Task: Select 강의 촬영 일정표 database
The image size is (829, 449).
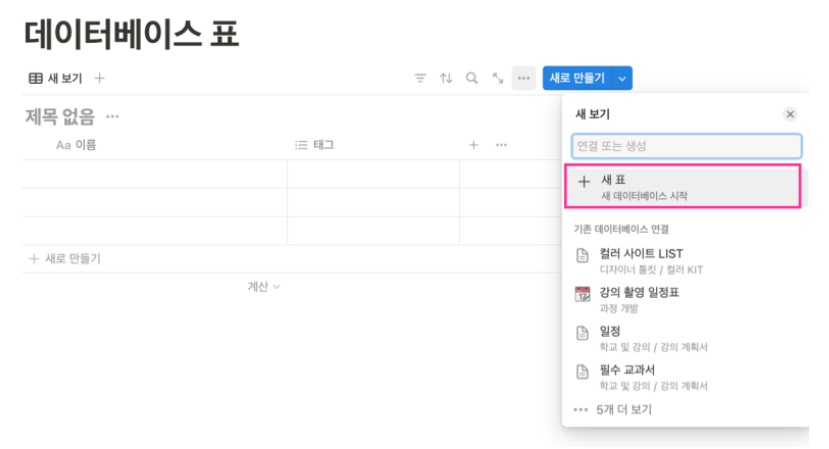Action: 685,299
